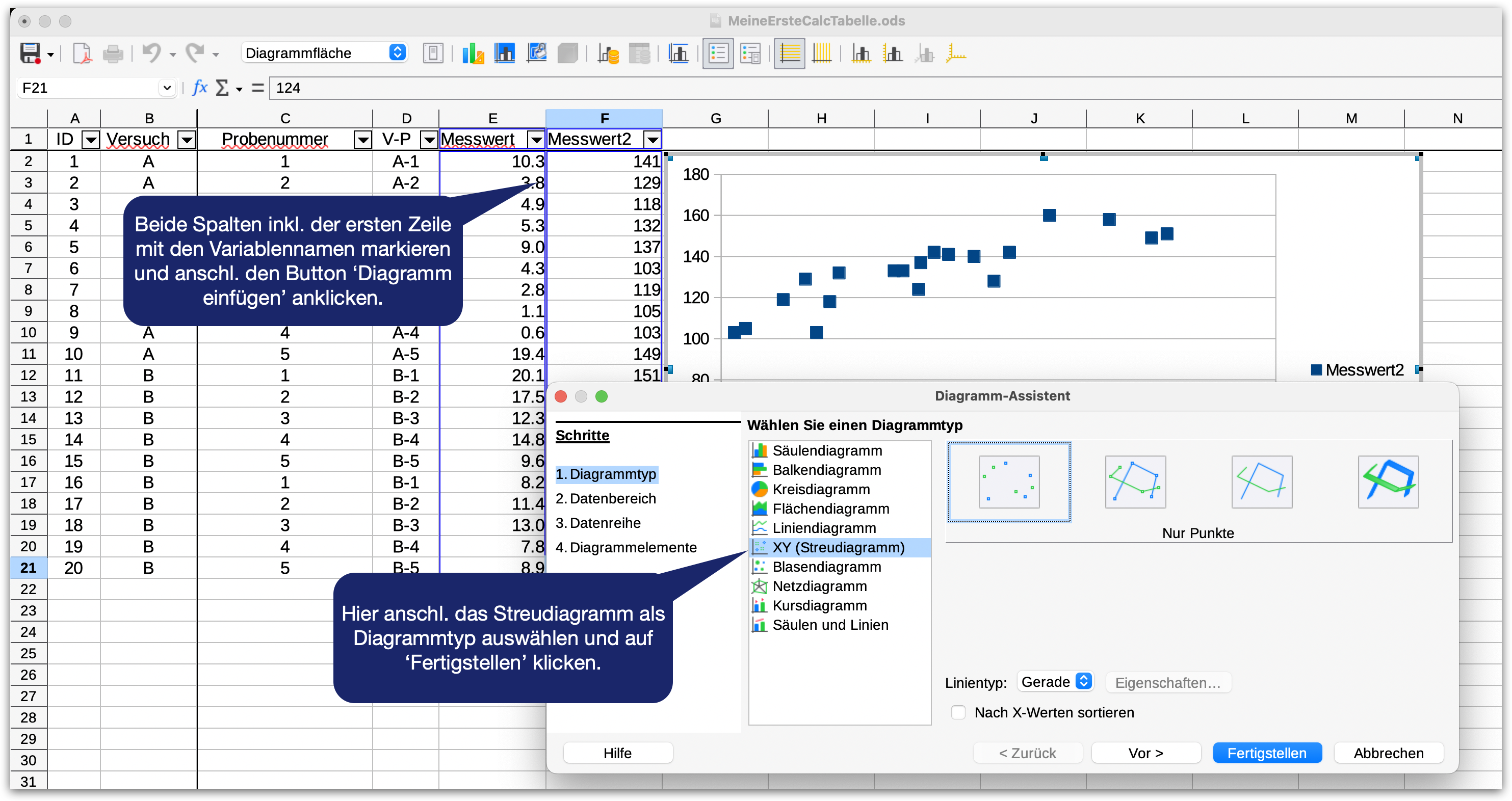1512x801 pixels.
Task: Open the Messwert2 column autofilter arrow
Action: coord(652,140)
